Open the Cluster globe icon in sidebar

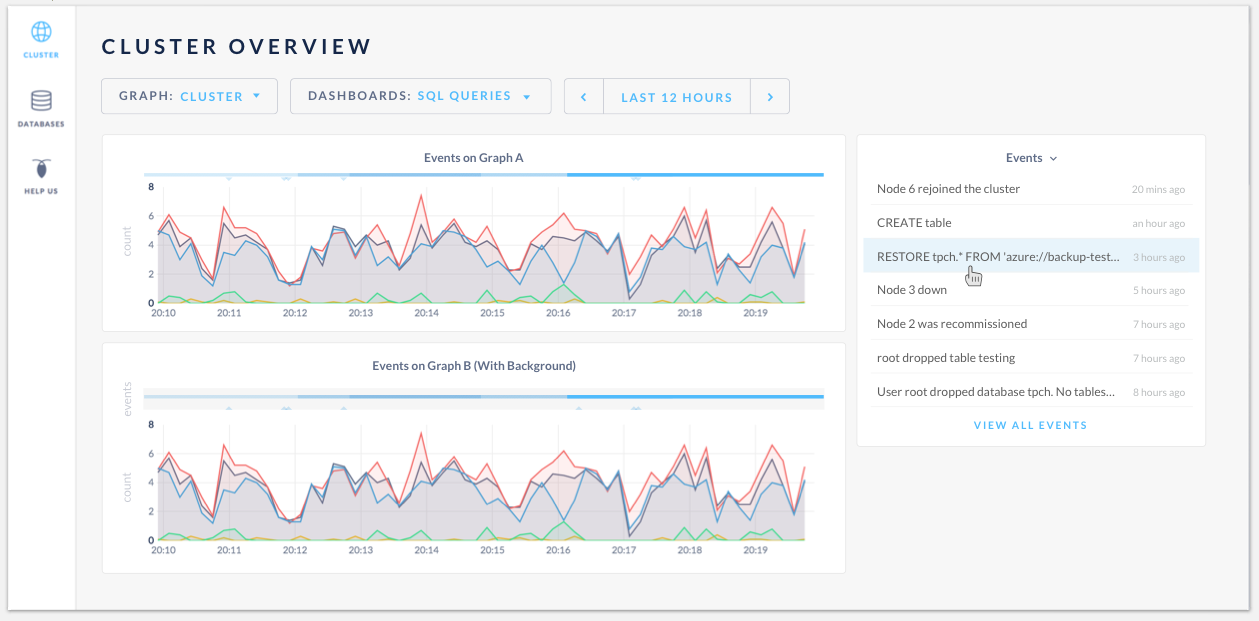click(41, 31)
